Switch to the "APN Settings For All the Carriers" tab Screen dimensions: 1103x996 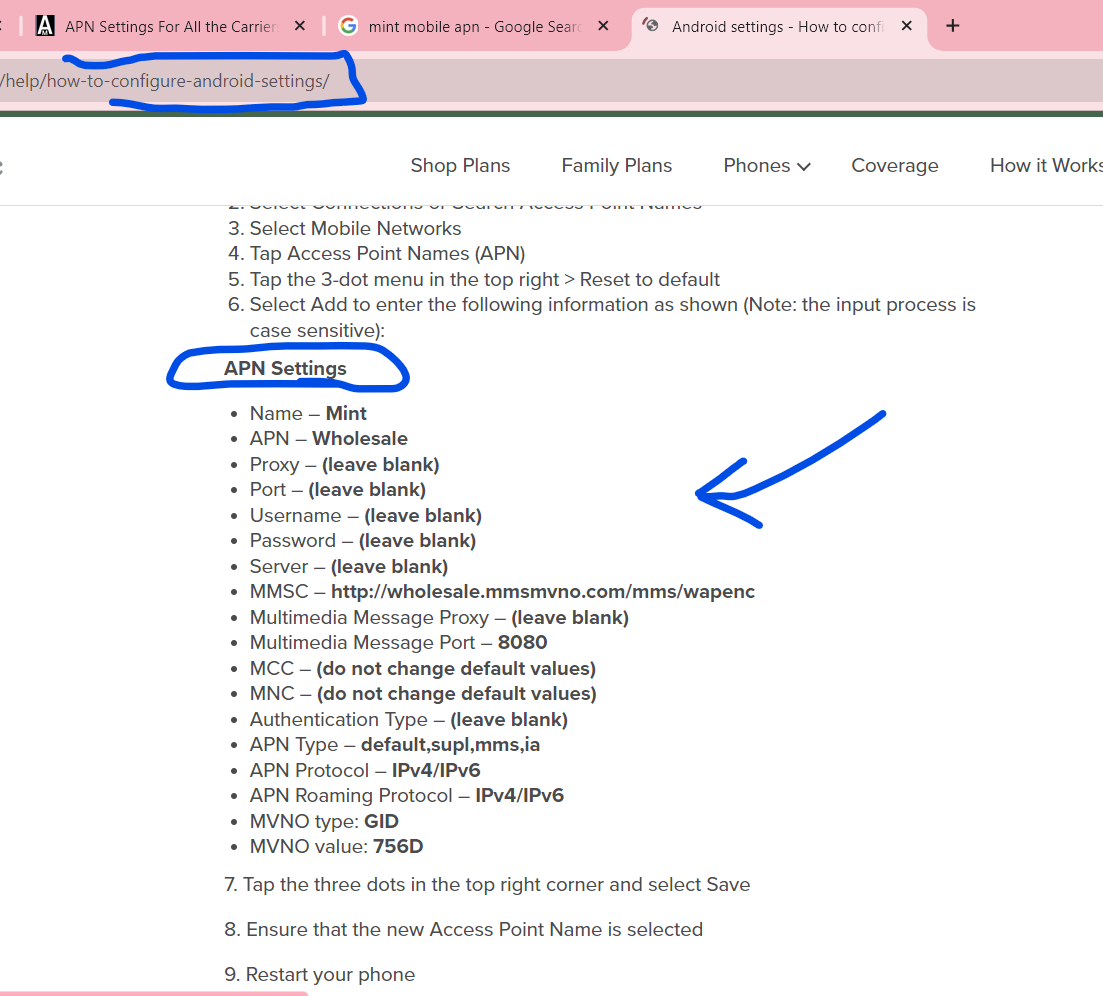point(170,26)
